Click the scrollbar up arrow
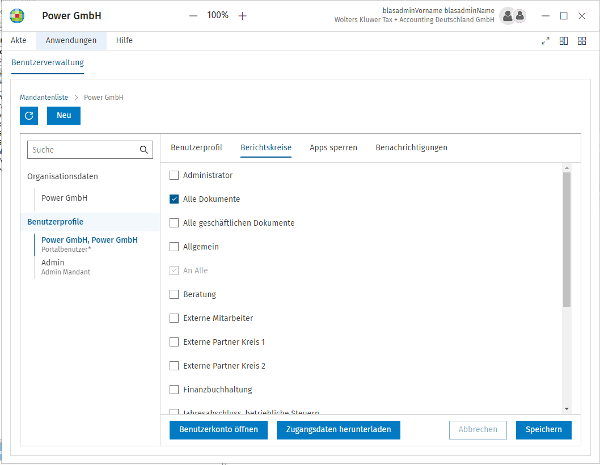The width and height of the screenshot is (600, 465). pos(567,168)
